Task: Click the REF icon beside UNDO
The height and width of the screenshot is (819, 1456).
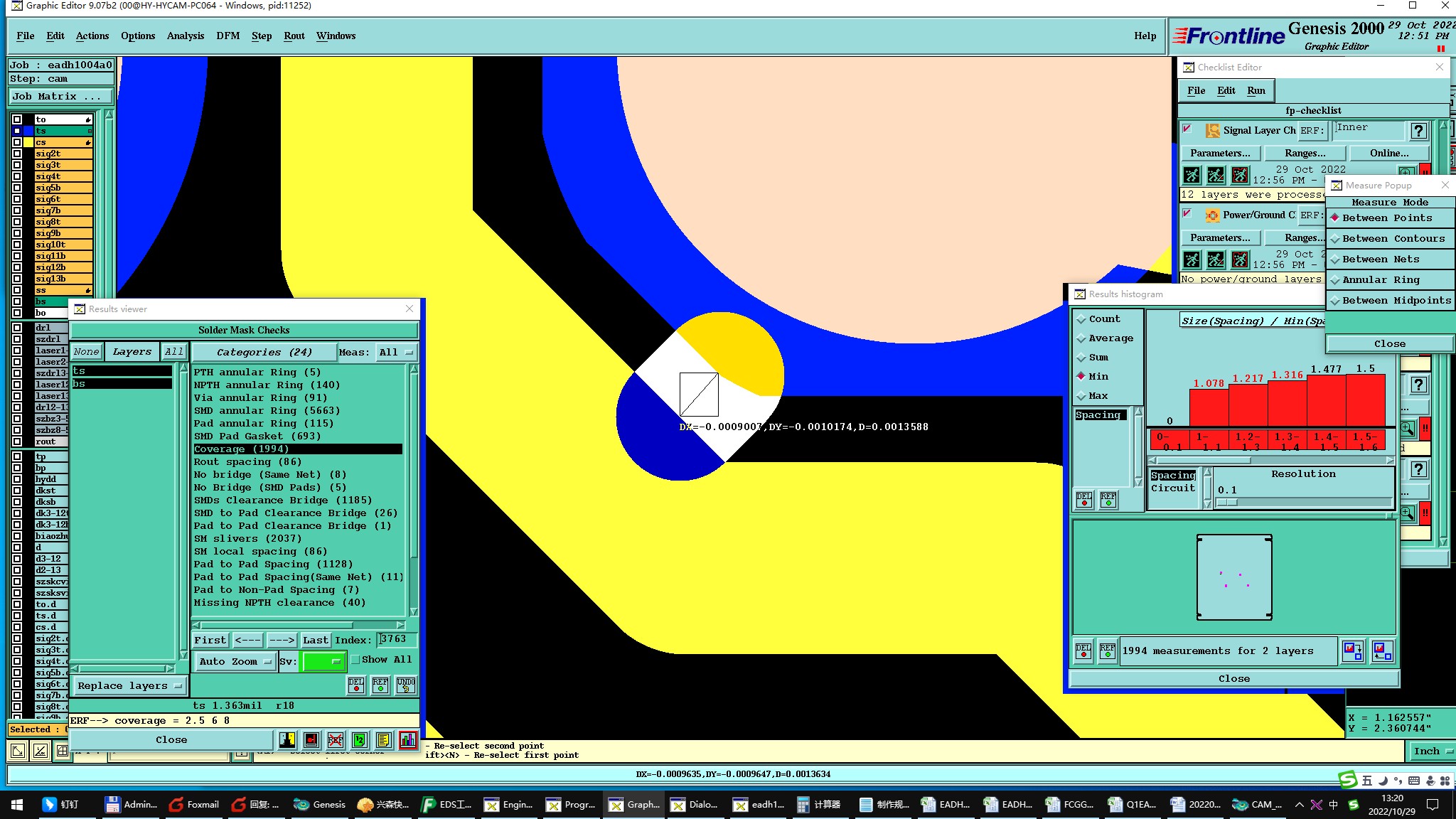Action: [x=381, y=685]
